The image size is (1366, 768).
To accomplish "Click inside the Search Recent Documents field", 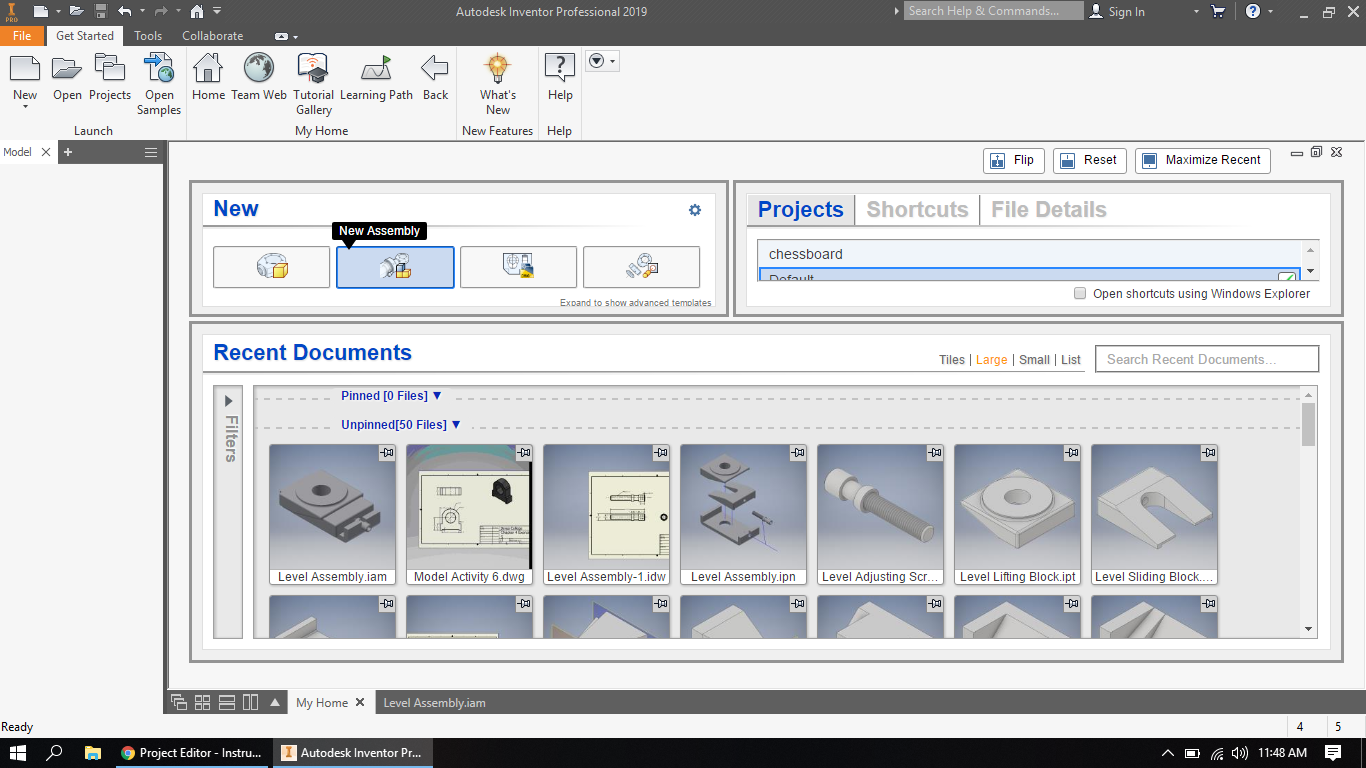I will pyautogui.click(x=1206, y=358).
